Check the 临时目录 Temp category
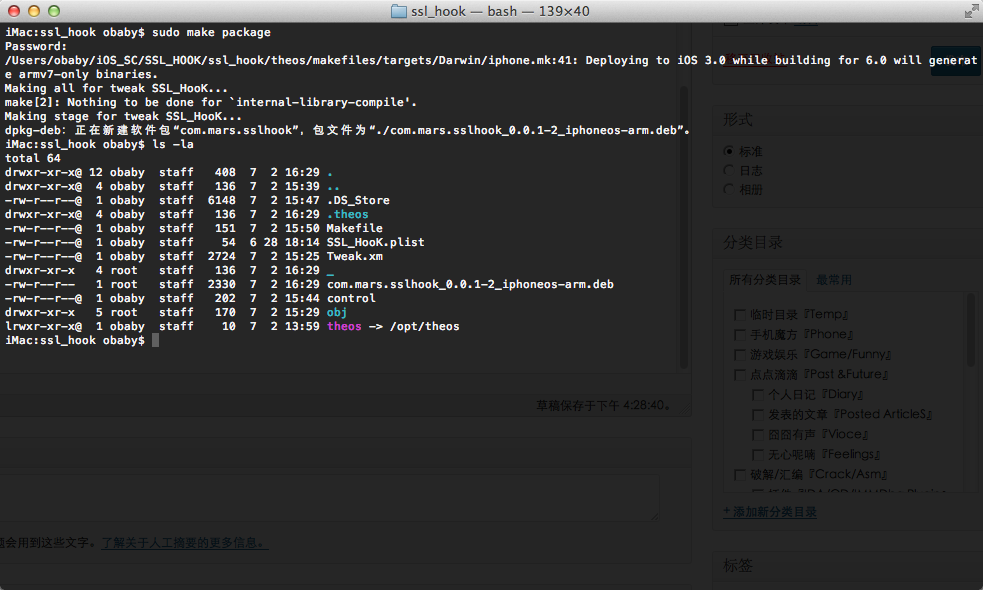This screenshot has height=590, width=983. click(x=740, y=315)
